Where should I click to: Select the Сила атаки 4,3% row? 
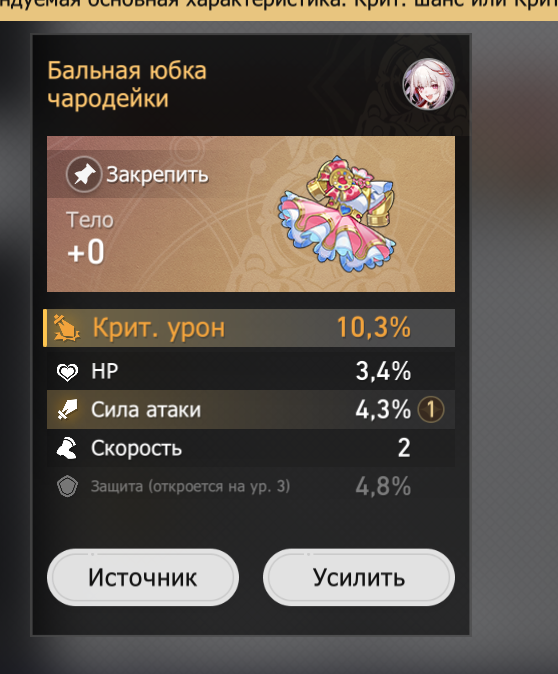click(x=251, y=409)
